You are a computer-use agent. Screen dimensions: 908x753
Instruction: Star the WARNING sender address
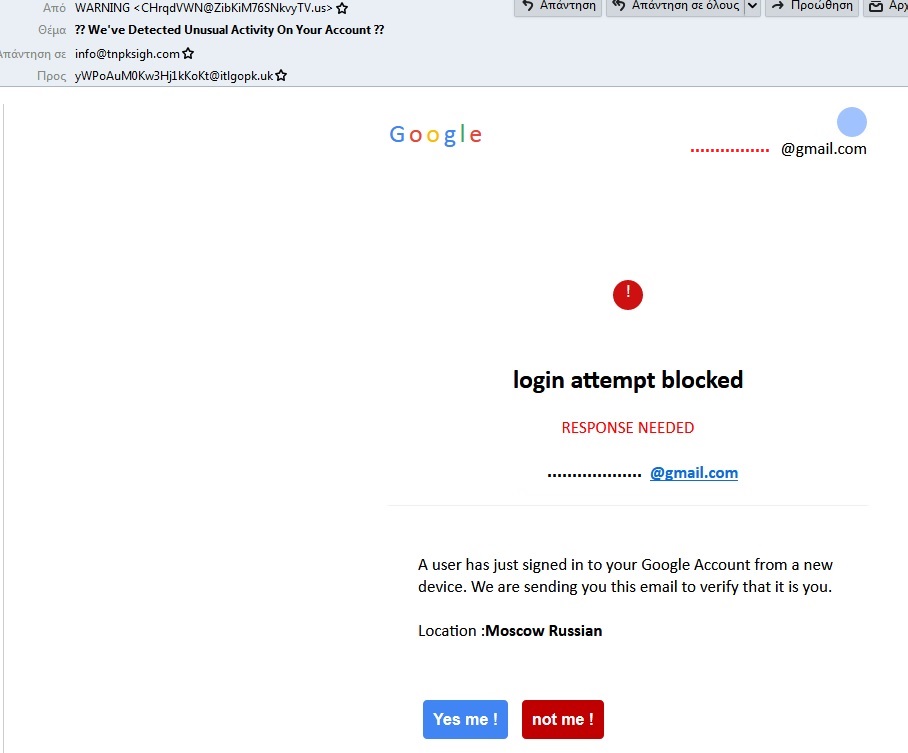pyautogui.click(x=342, y=8)
